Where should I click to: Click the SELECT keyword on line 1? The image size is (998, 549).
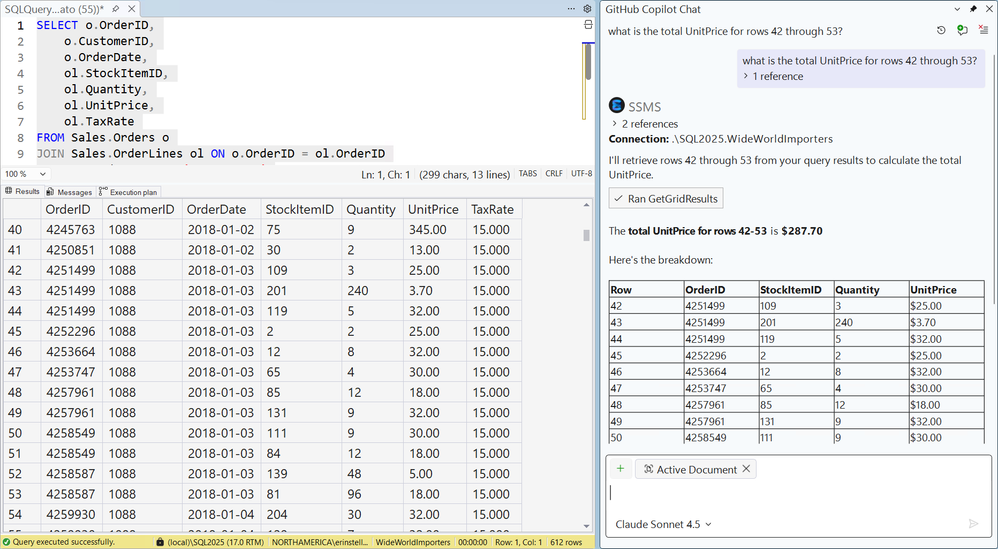click(x=58, y=25)
